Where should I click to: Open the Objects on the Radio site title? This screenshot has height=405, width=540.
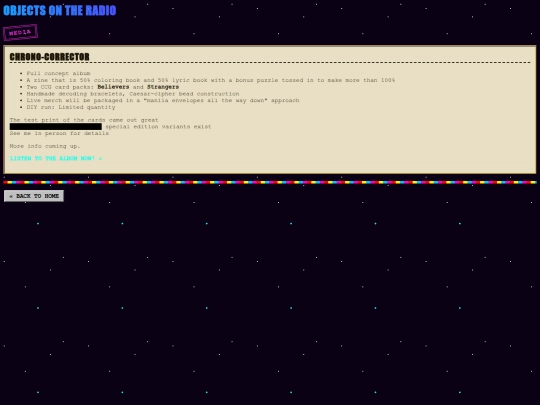60,10
